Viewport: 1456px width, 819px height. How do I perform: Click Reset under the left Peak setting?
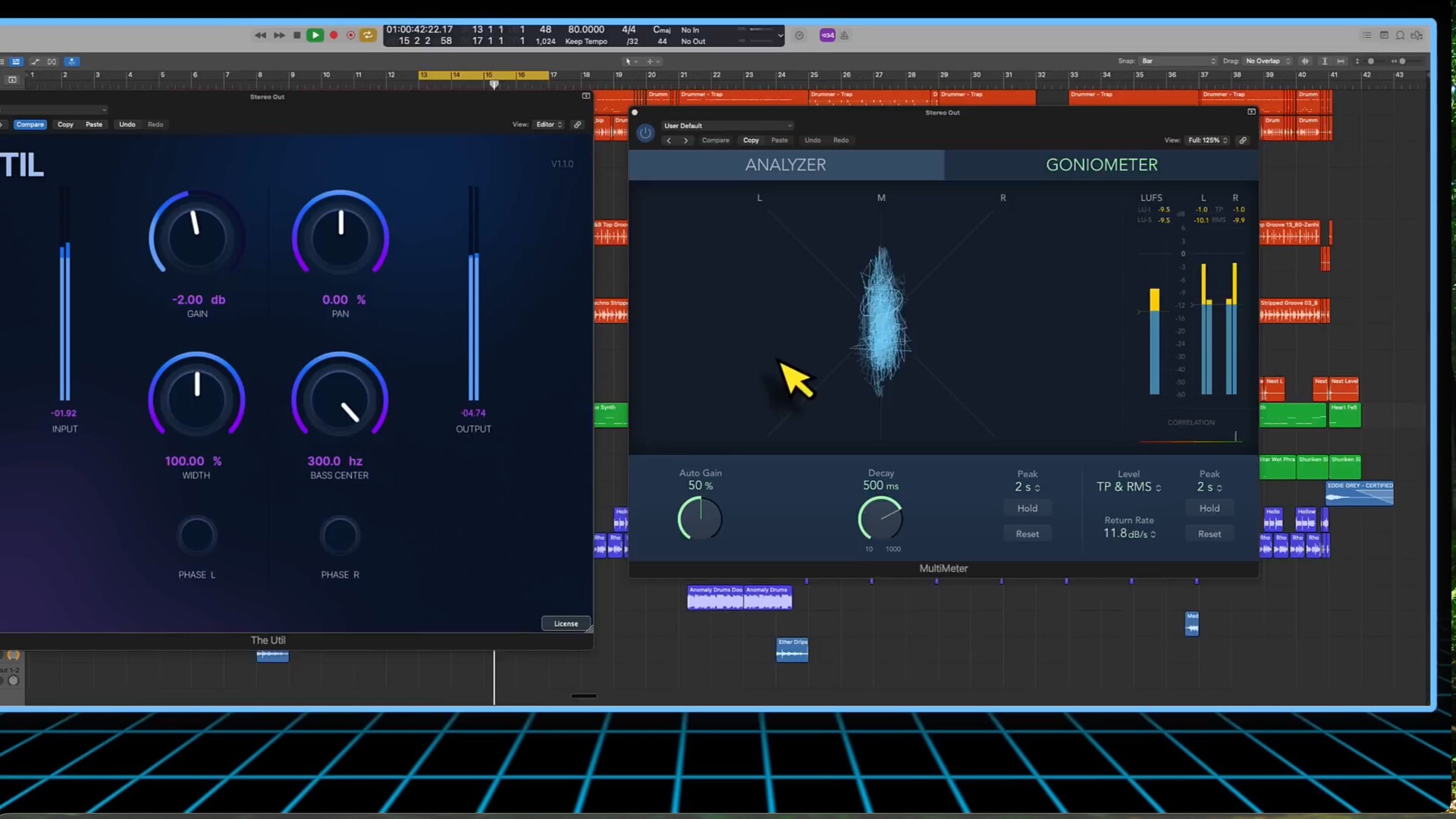(1027, 534)
